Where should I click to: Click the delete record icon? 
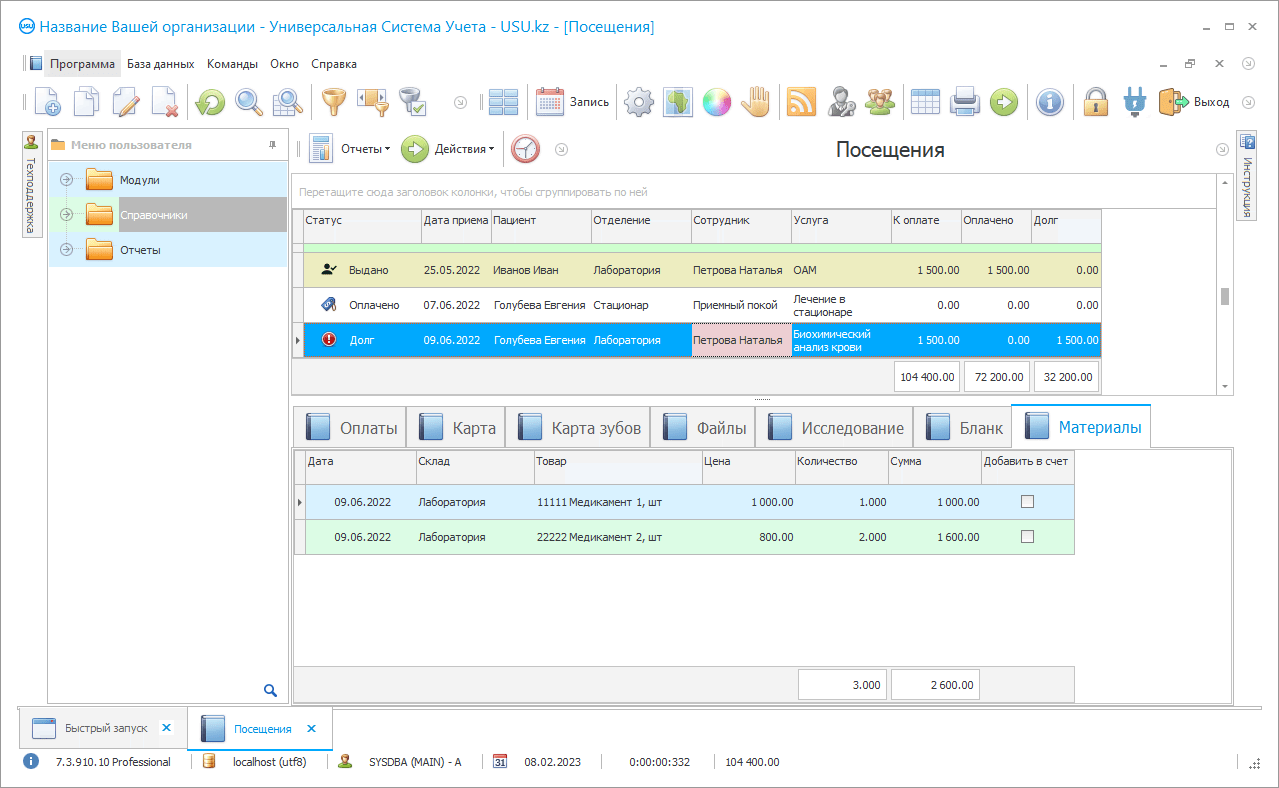pos(165,102)
